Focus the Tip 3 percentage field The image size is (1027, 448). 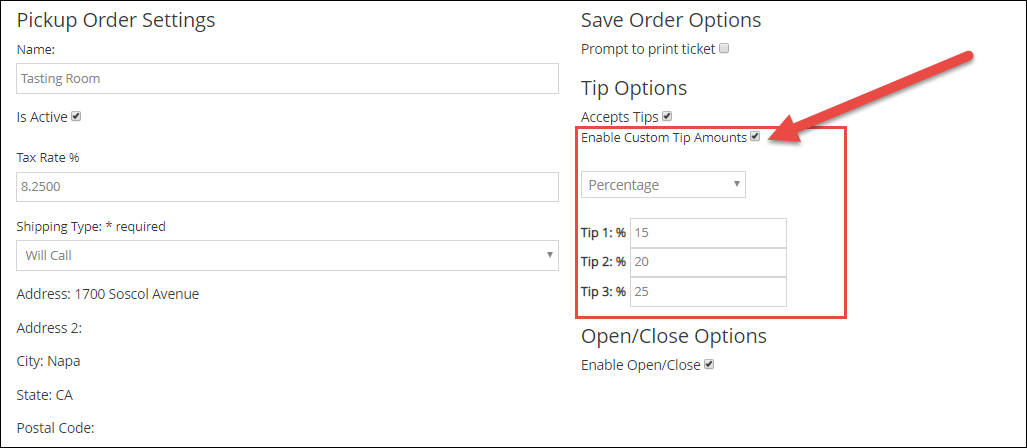click(x=707, y=292)
